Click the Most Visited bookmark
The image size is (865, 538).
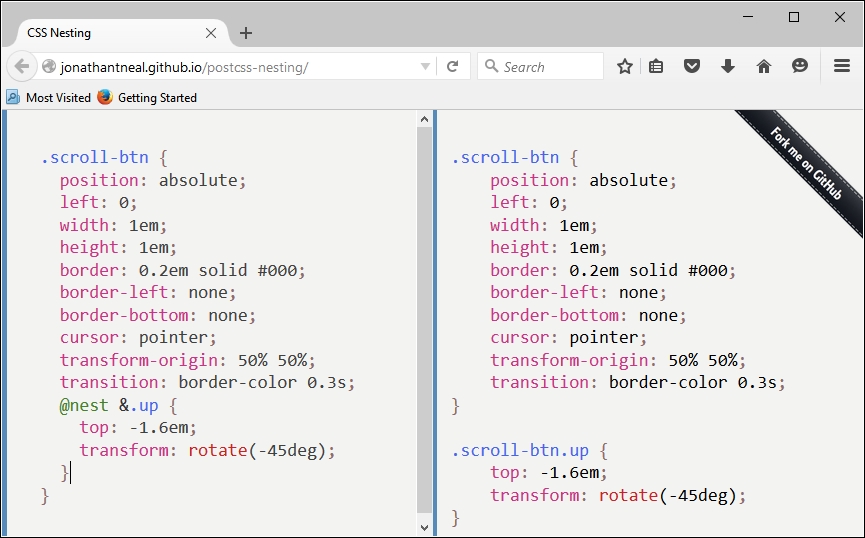click(49, 98)
